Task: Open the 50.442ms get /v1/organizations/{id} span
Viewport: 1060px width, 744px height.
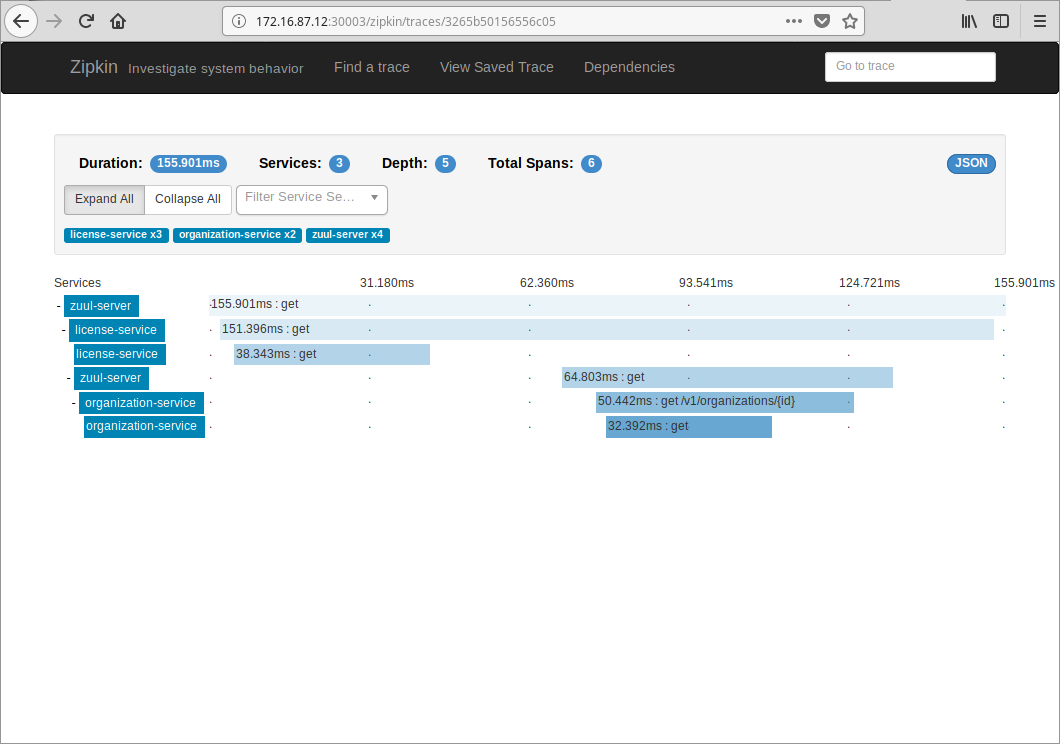Action: click(x=725, y=402)
